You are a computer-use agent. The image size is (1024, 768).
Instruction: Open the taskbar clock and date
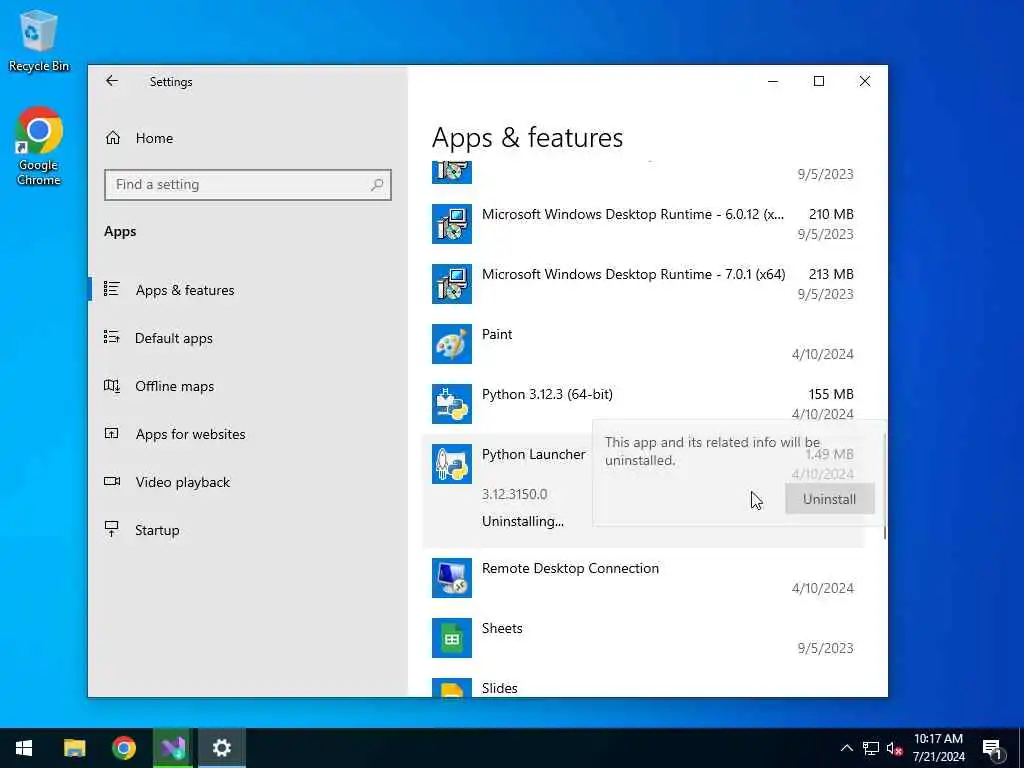click(x=938, y=748)
